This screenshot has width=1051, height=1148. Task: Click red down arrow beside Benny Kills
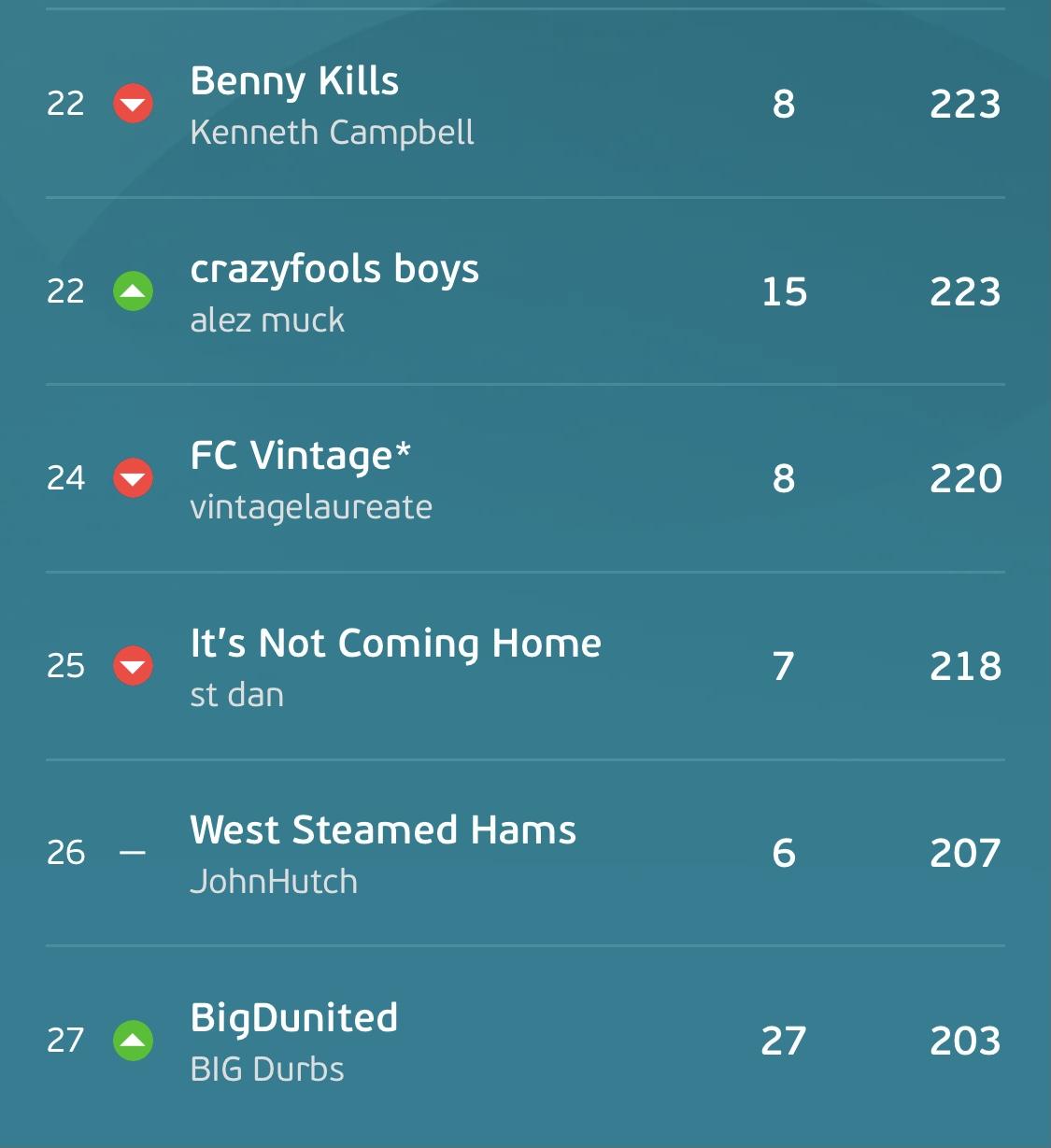tap(133, 103)
